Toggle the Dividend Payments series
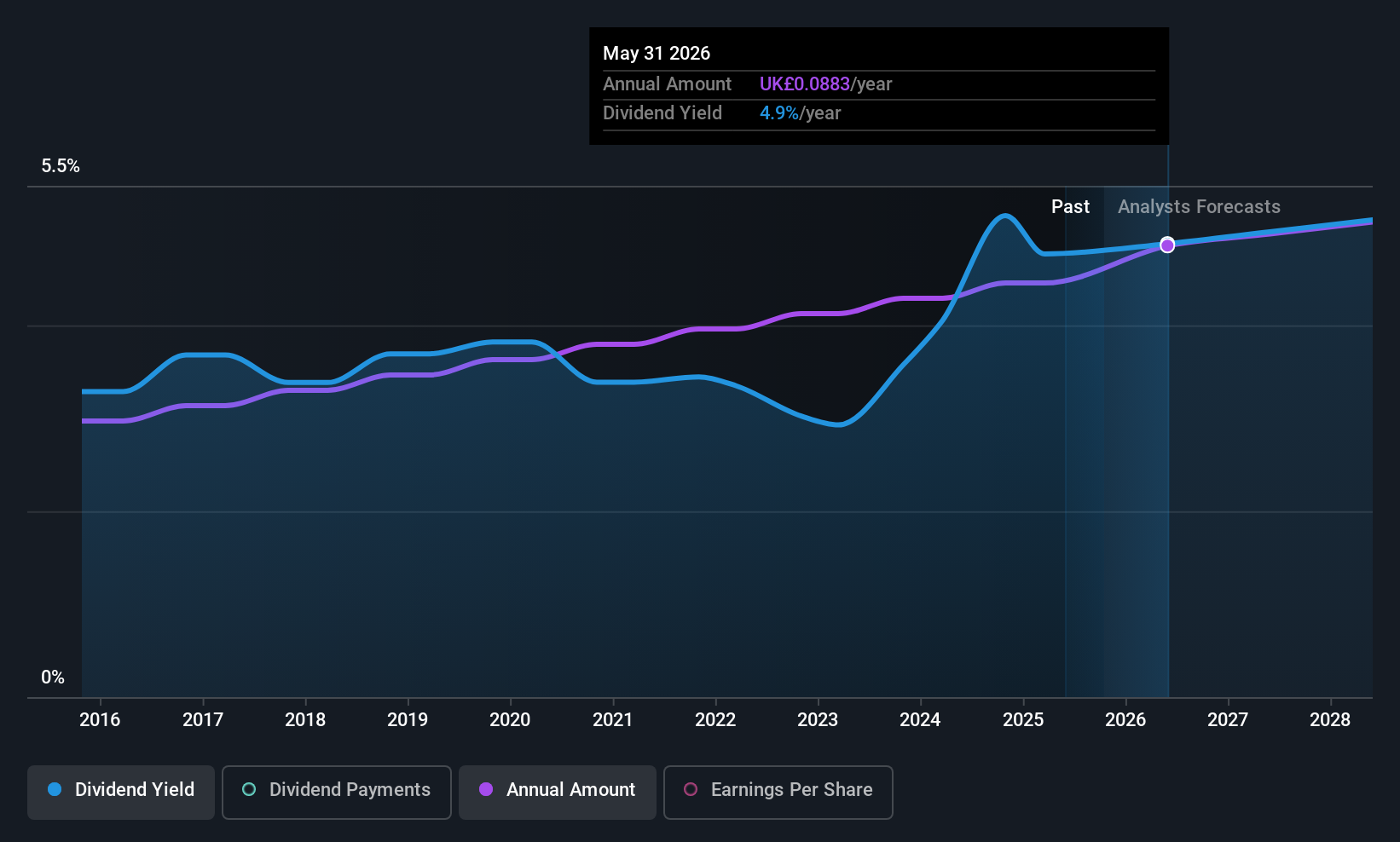The image size is (1400, 842). 336,792
